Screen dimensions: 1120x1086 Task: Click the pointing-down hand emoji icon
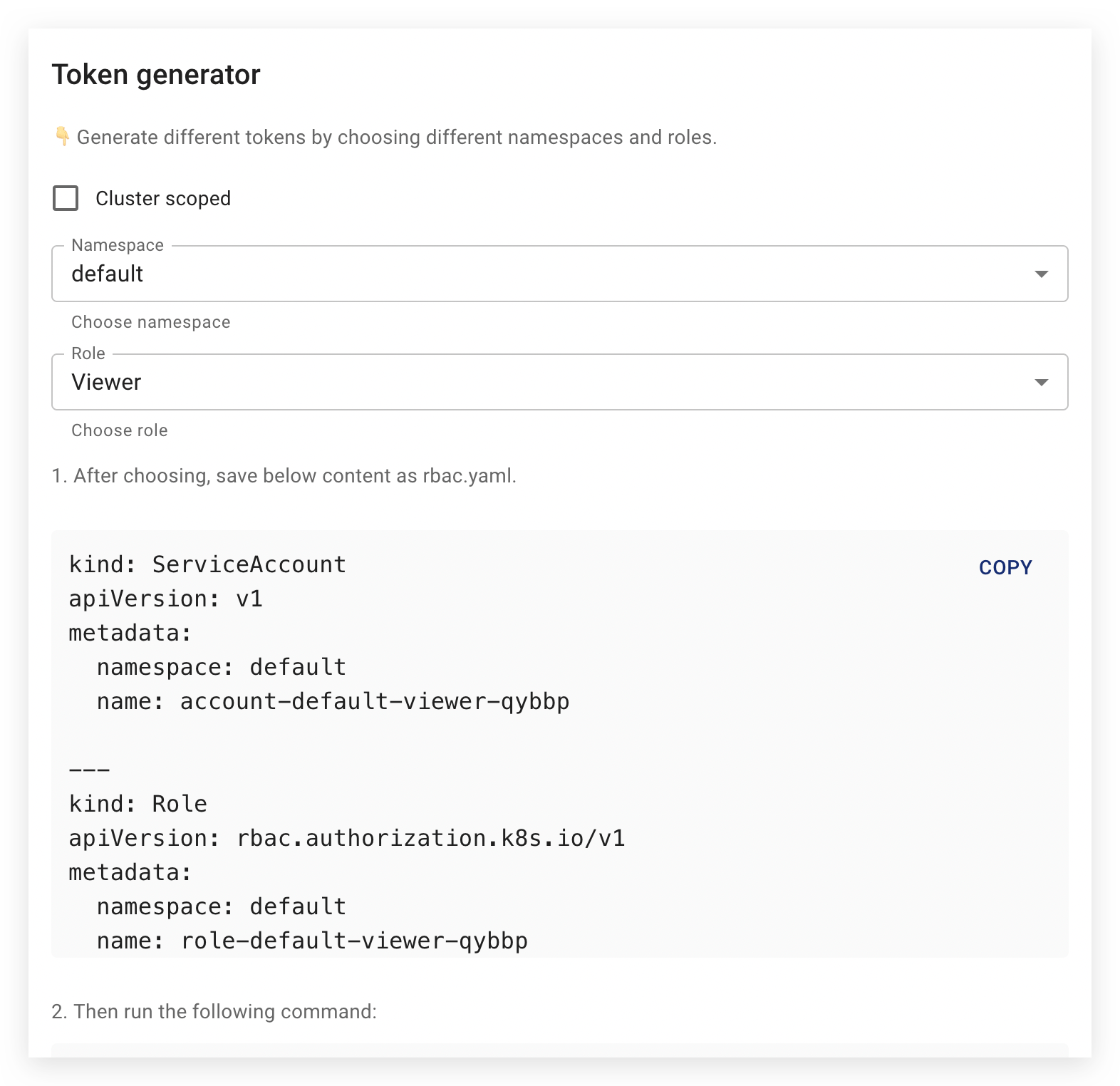tap(62, 136)
